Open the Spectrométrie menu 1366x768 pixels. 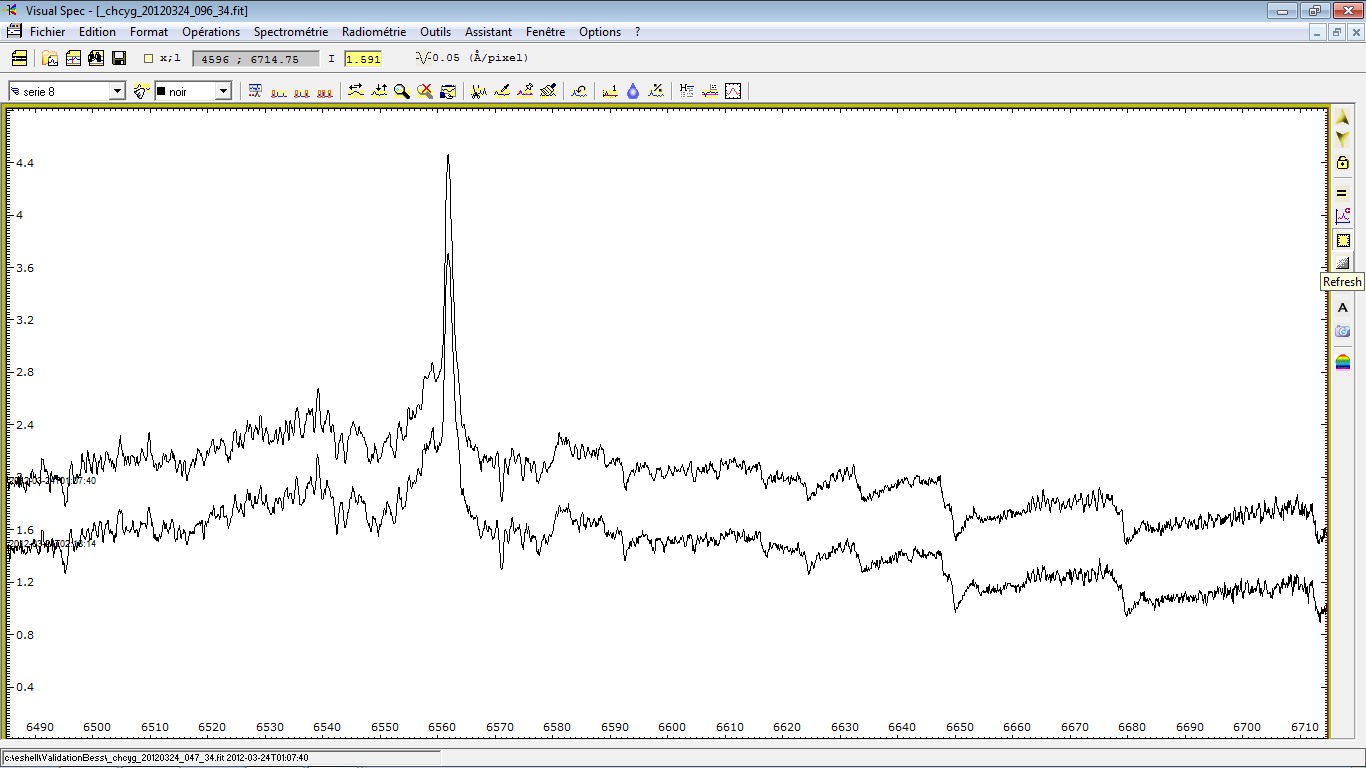(x=290, y=32)
